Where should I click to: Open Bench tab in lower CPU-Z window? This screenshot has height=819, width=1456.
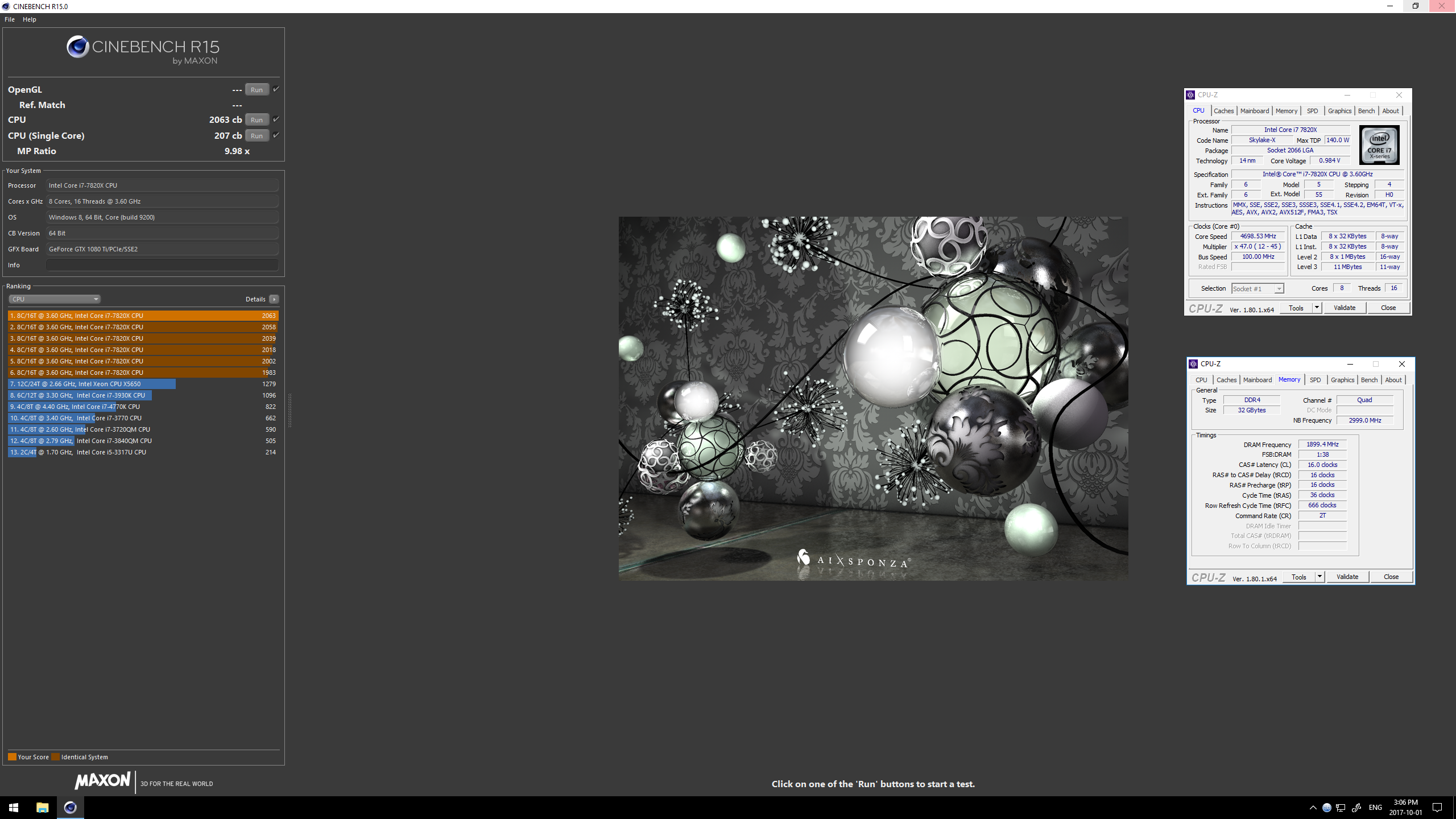[x=1369, y=380]
